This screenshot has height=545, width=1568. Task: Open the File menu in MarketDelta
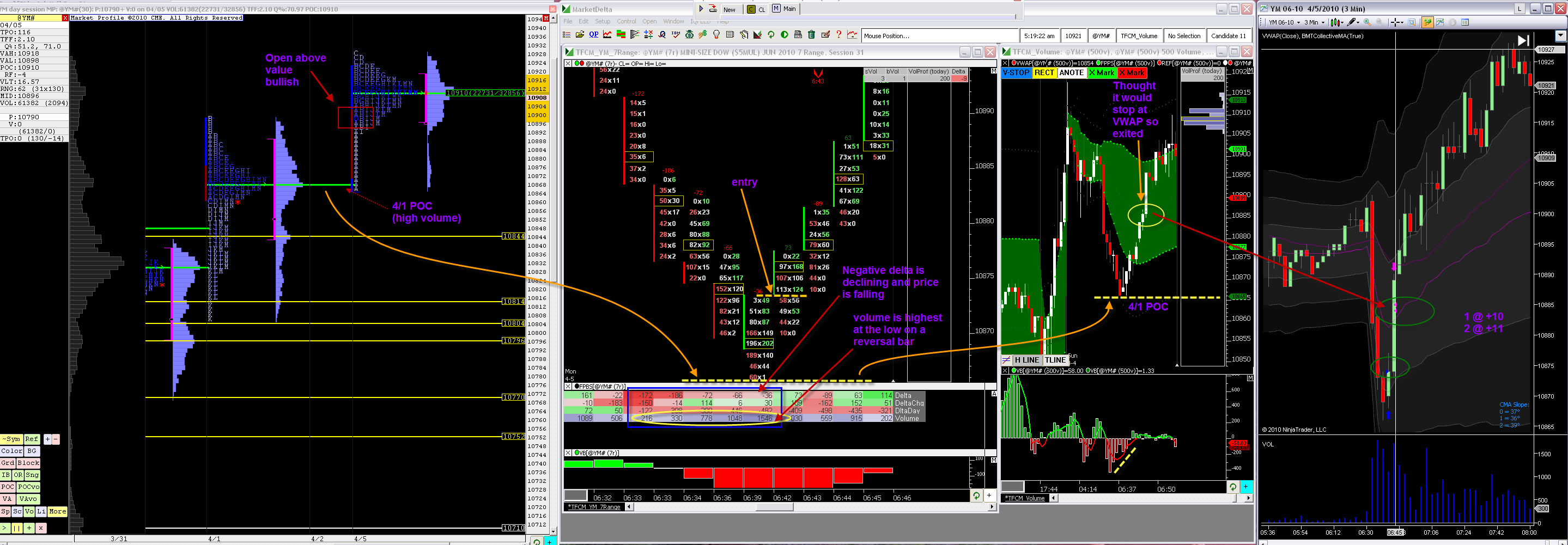coord(568,21)
